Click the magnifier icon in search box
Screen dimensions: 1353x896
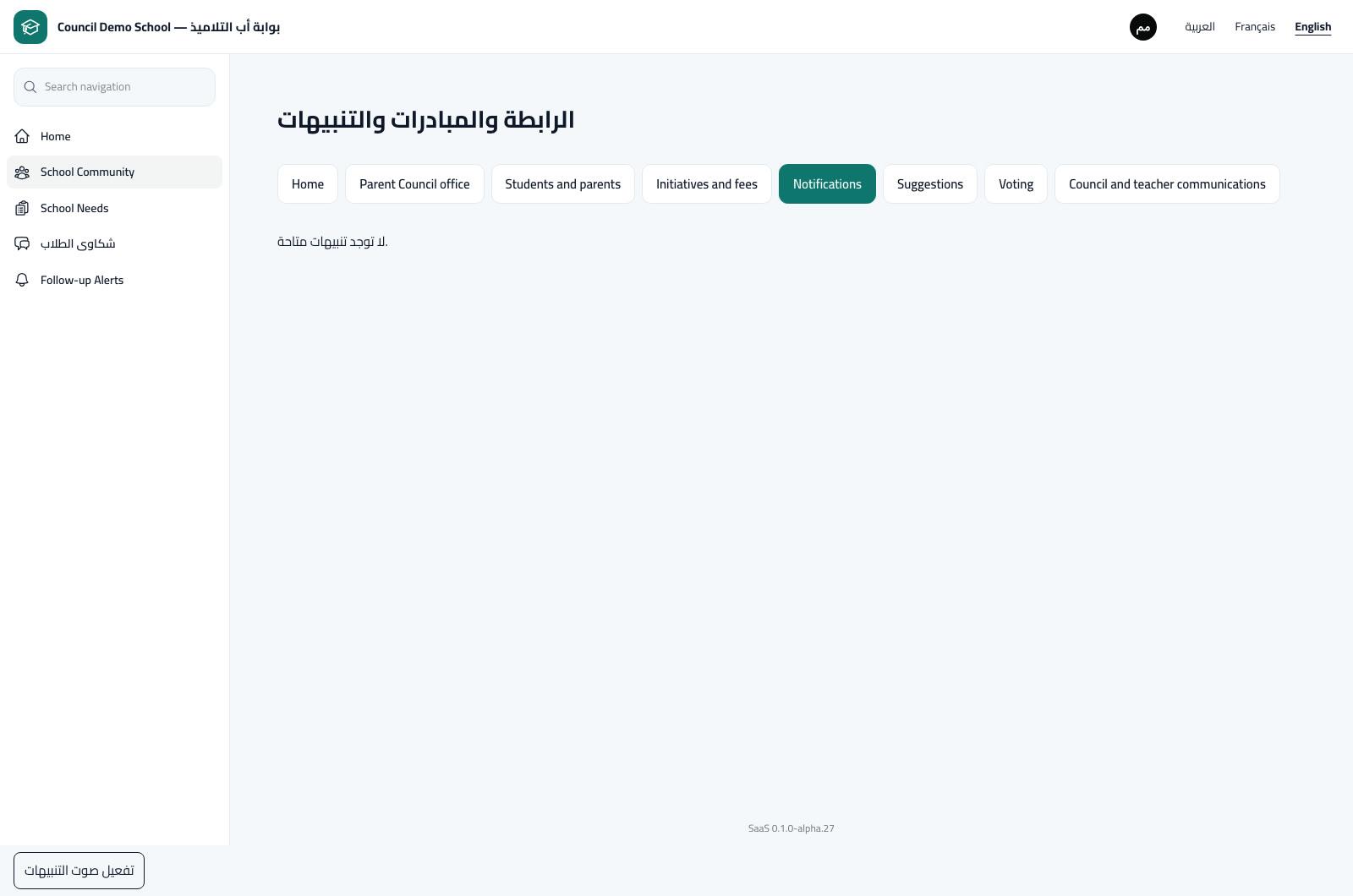click(x=30, y=87)
